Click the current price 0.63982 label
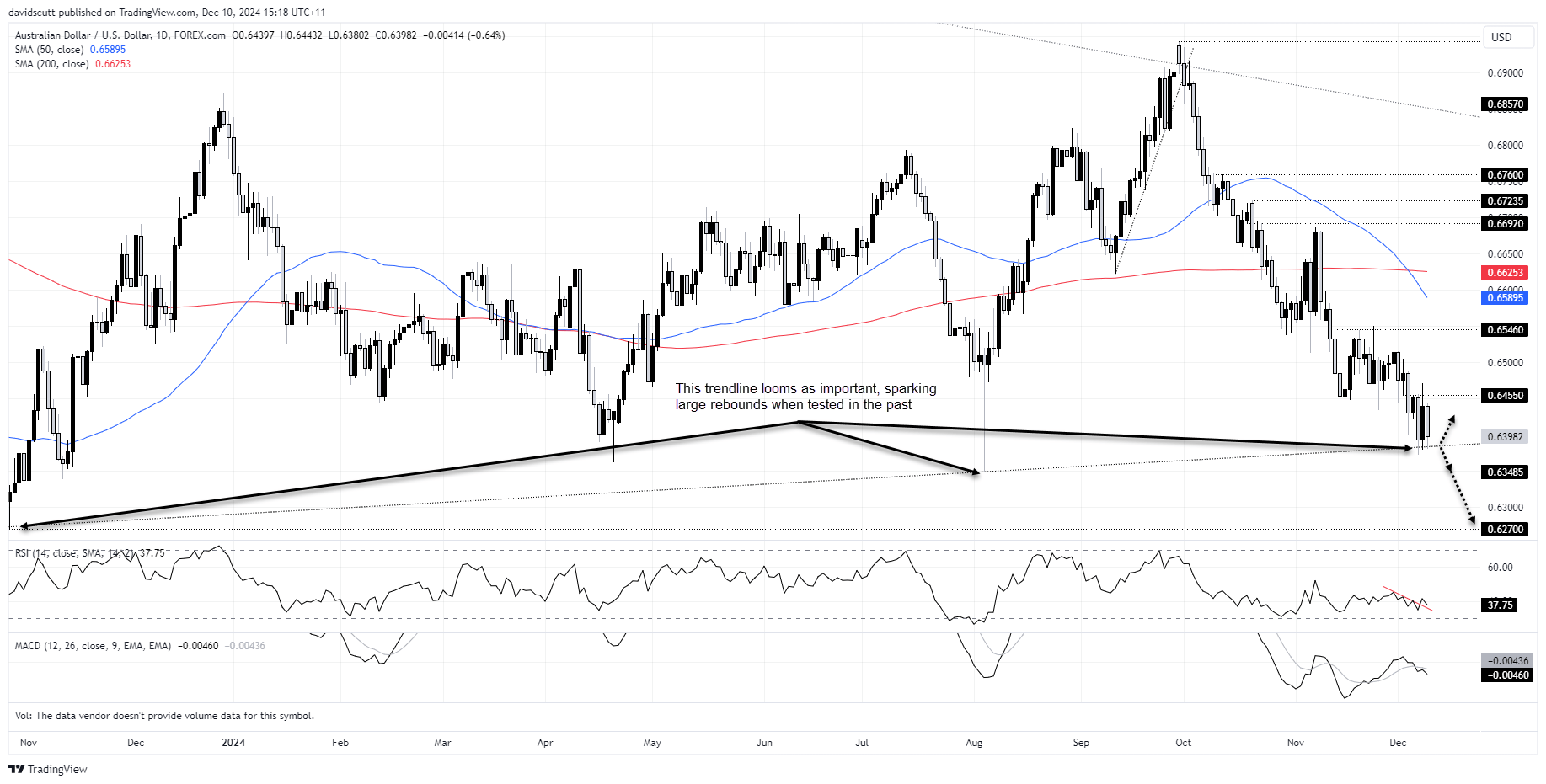This screenshot has width=1546, height=784. click(1505, 437)
